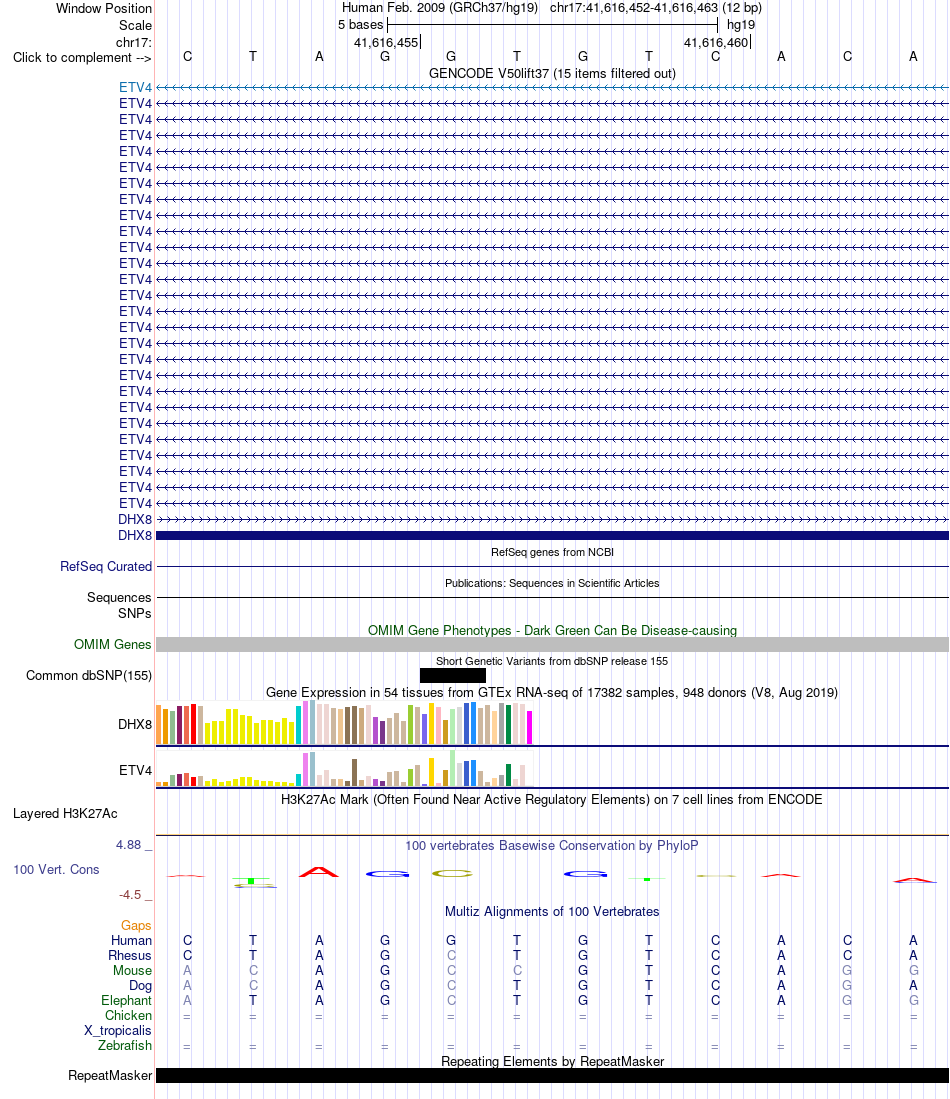Select the X_tropicalis alignment row label
This screenshot has height=1099, width=950.
point(118,1030)
